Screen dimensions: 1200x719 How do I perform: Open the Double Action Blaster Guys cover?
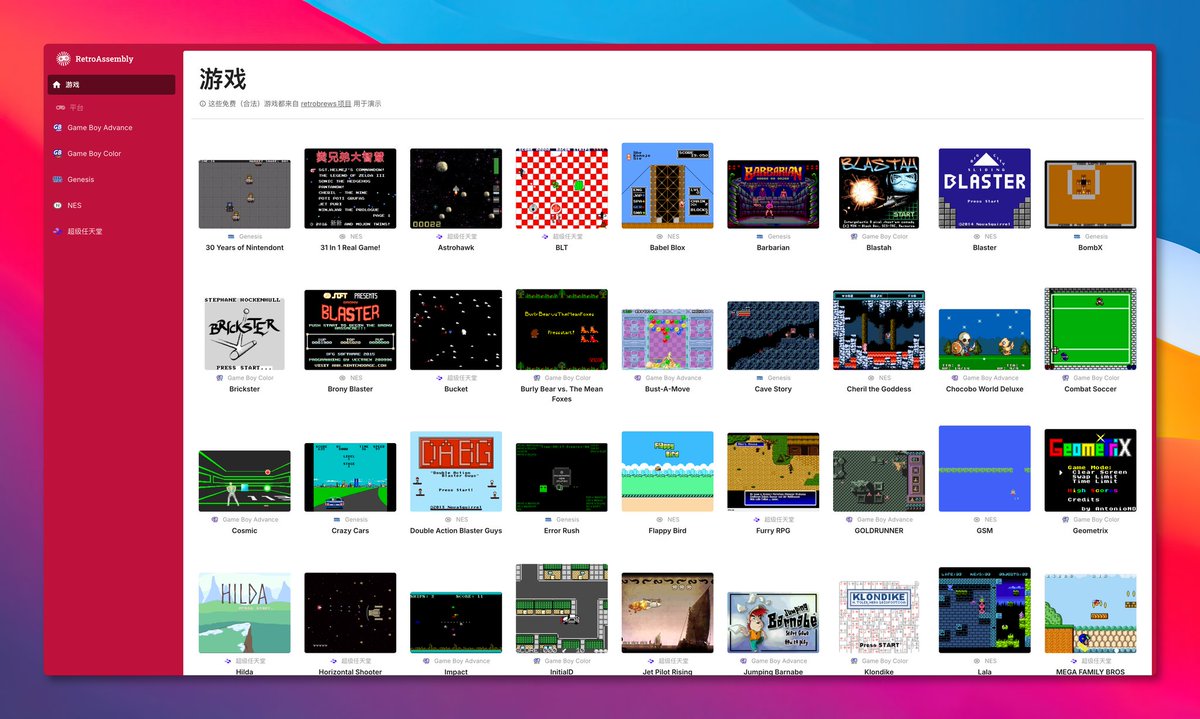click(x=456, y=472)
